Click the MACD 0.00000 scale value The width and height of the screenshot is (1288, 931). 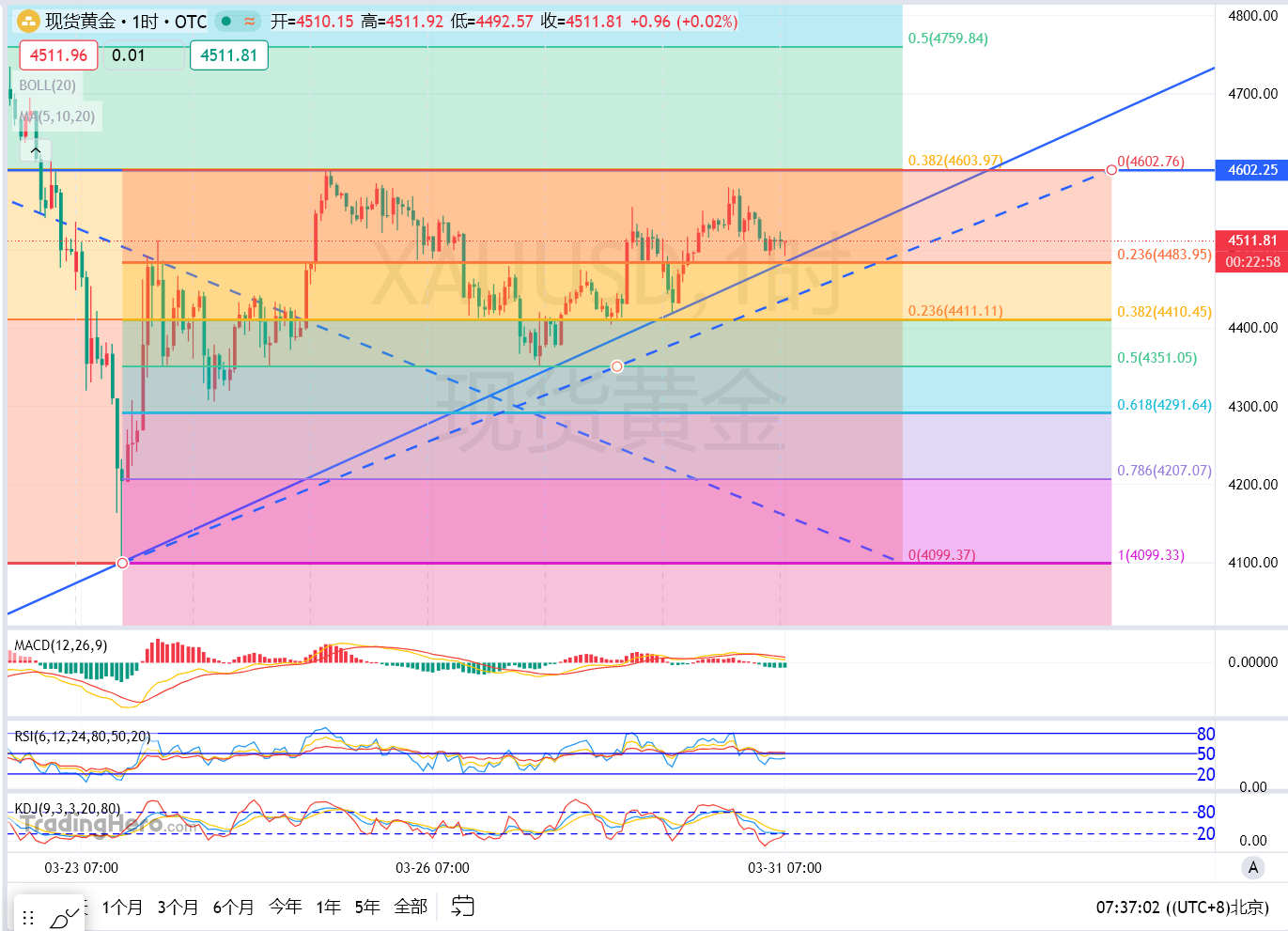point(1252,662)
